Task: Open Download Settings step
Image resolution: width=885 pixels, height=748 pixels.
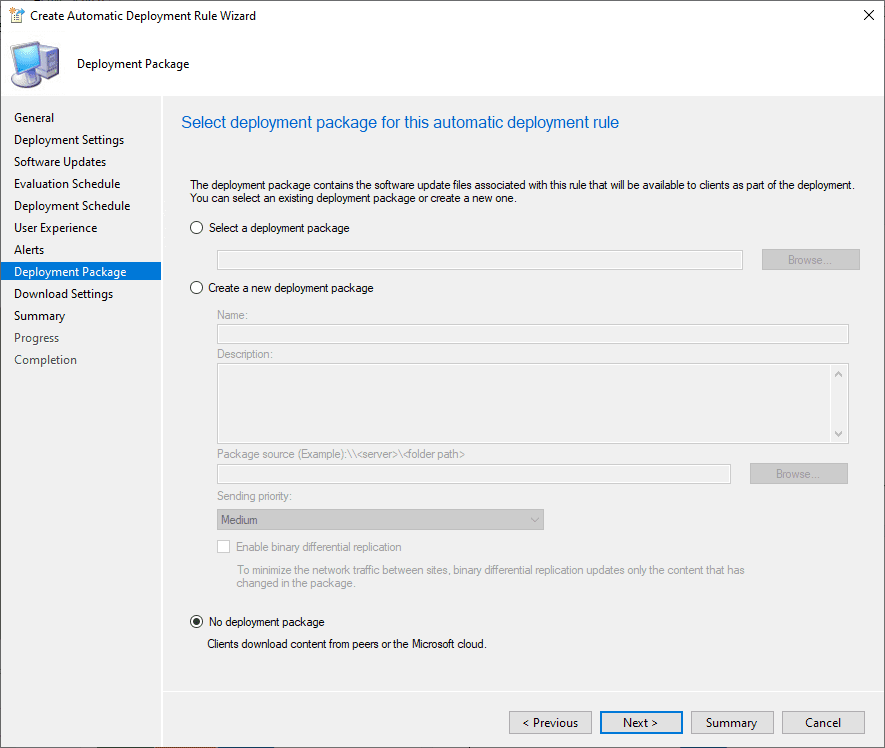Action: (63, 294)
